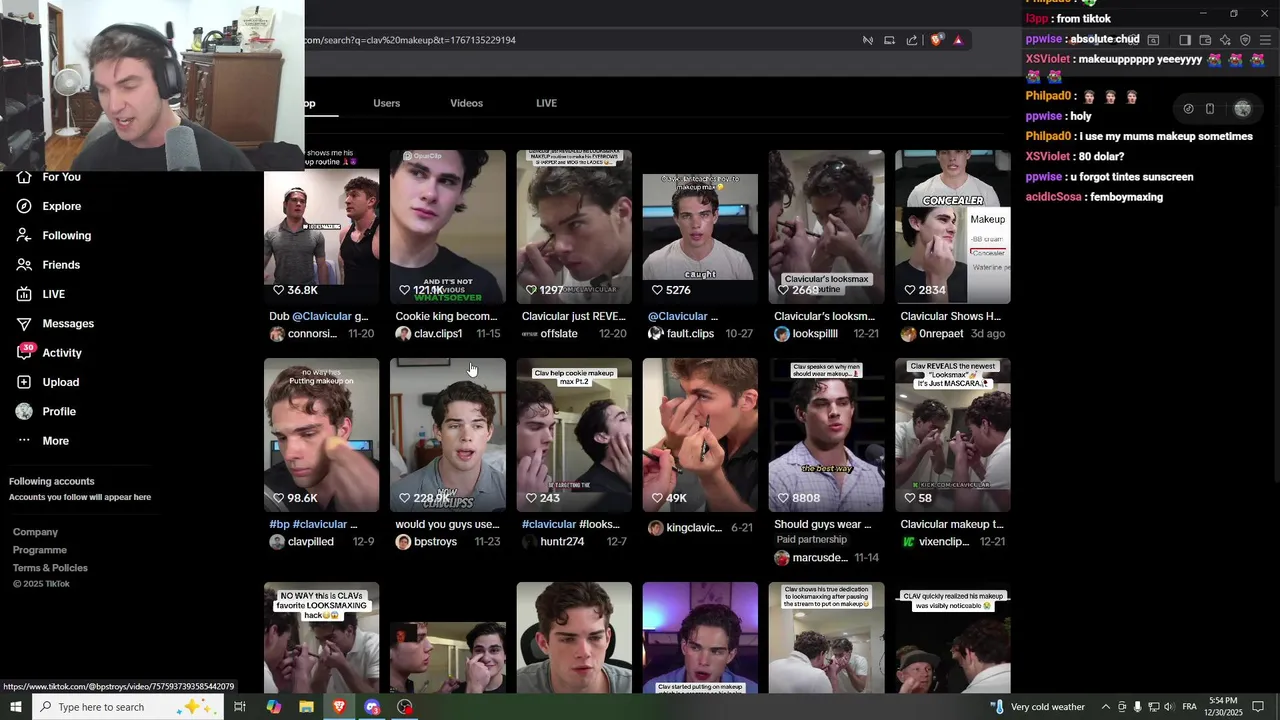The width and height of the screenshot is (1280, 720).
Task: Open the clavpilled creator profile link
Action: (311, 542)
